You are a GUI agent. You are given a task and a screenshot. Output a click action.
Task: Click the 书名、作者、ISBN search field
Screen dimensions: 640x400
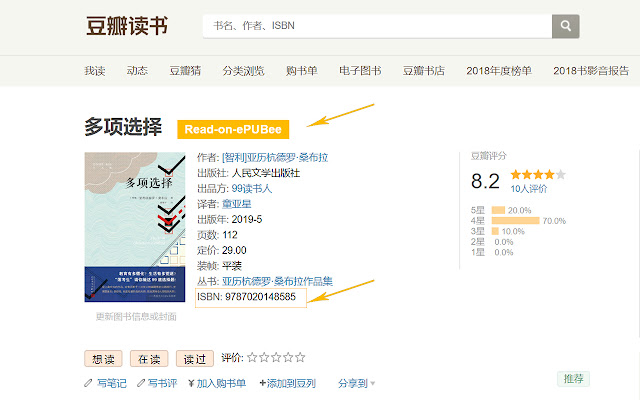click(378, 26)
